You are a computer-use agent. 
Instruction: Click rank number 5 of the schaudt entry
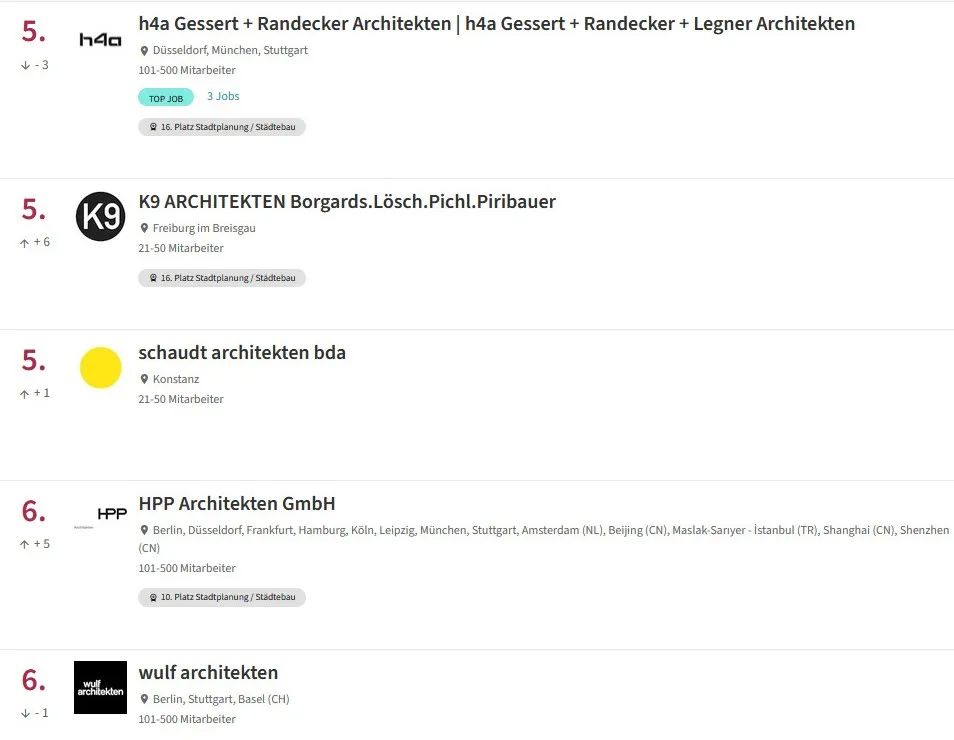pos(33,360)
